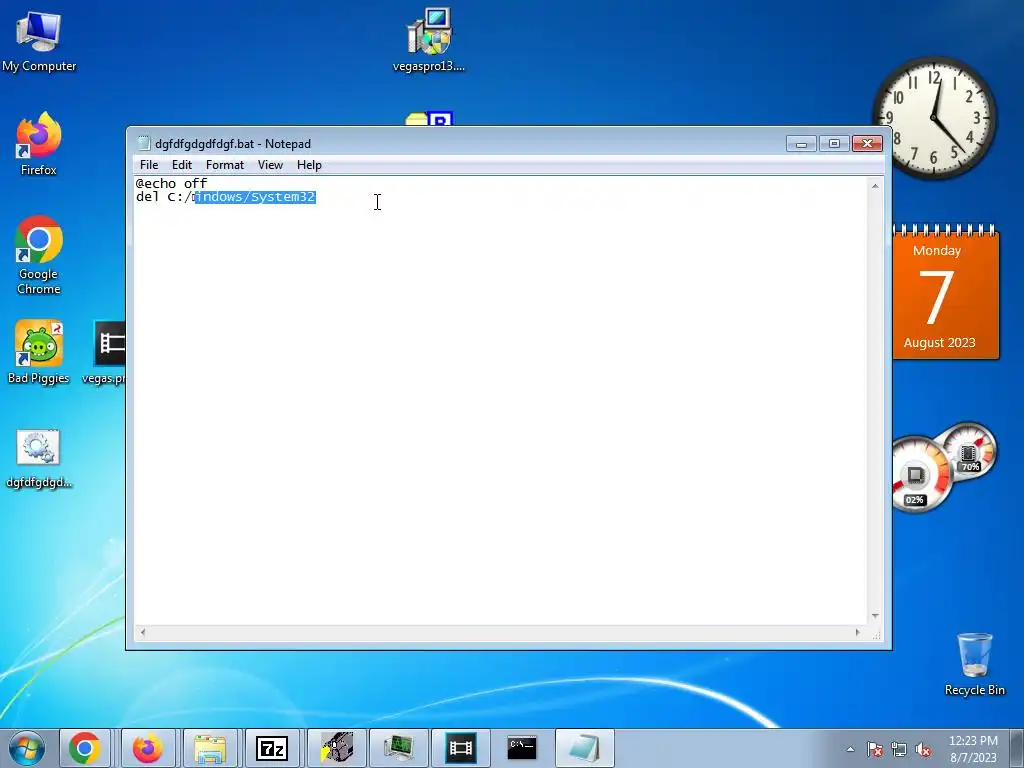Open the Edit menu in Notepad

182,165
